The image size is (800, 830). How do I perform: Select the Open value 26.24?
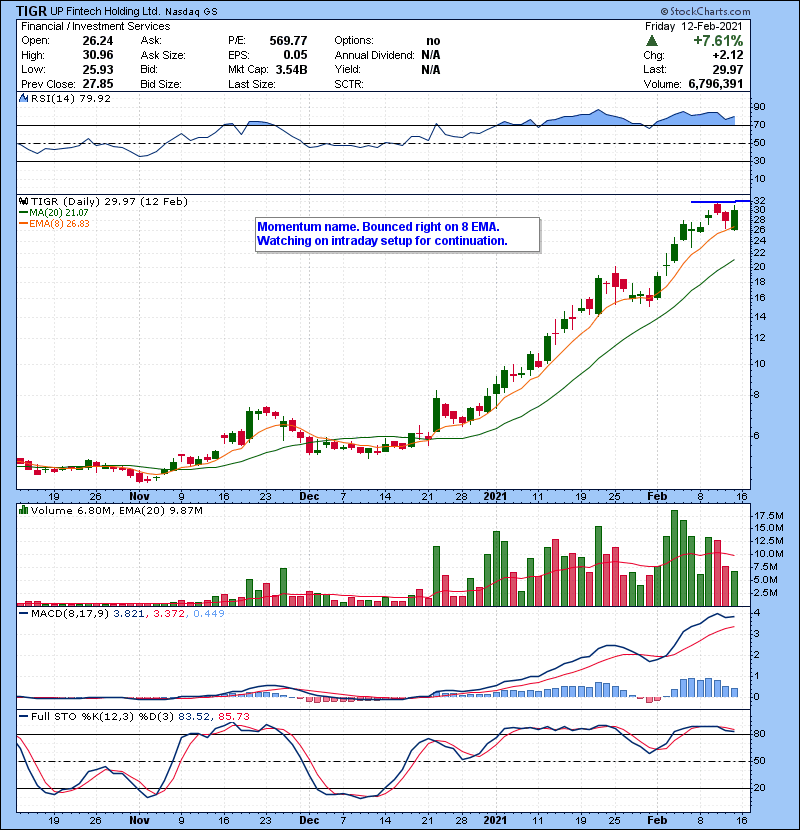point(98,41)
